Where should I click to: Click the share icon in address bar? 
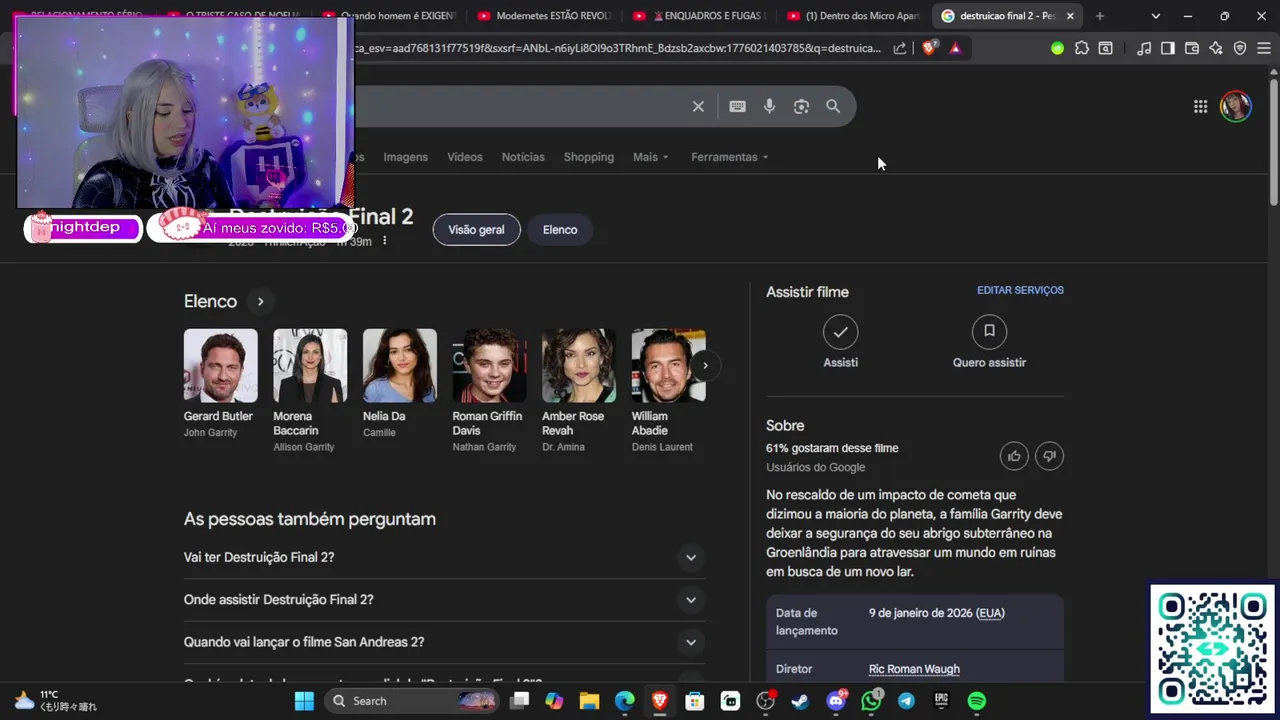click(900, 48)
